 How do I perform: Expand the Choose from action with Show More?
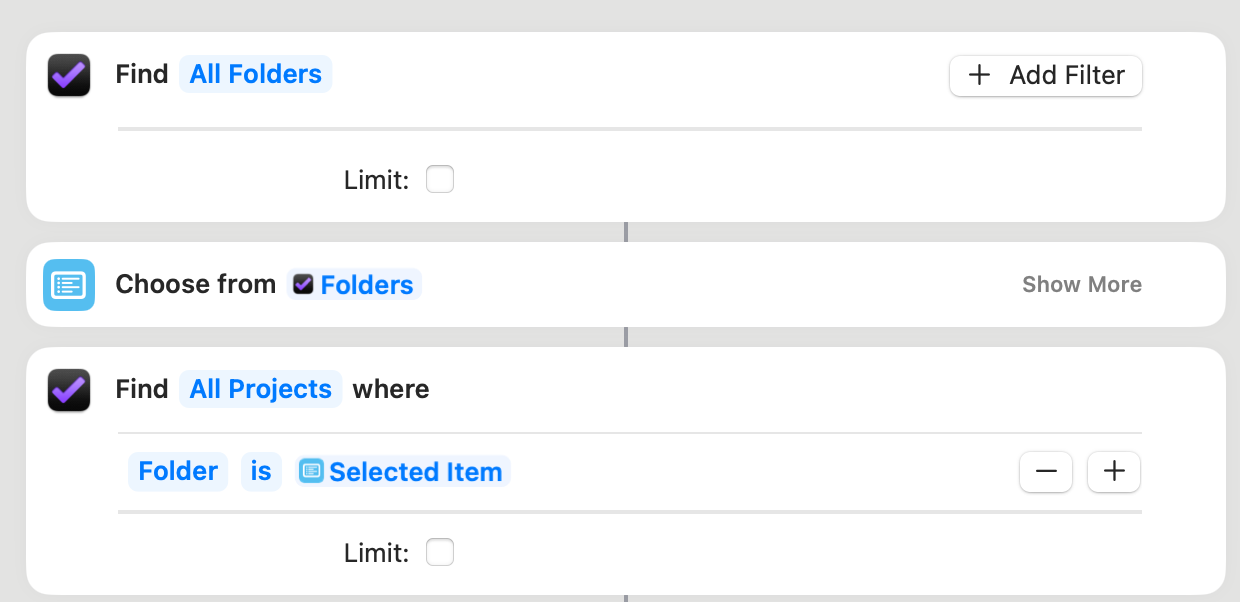click(1082, 285)
